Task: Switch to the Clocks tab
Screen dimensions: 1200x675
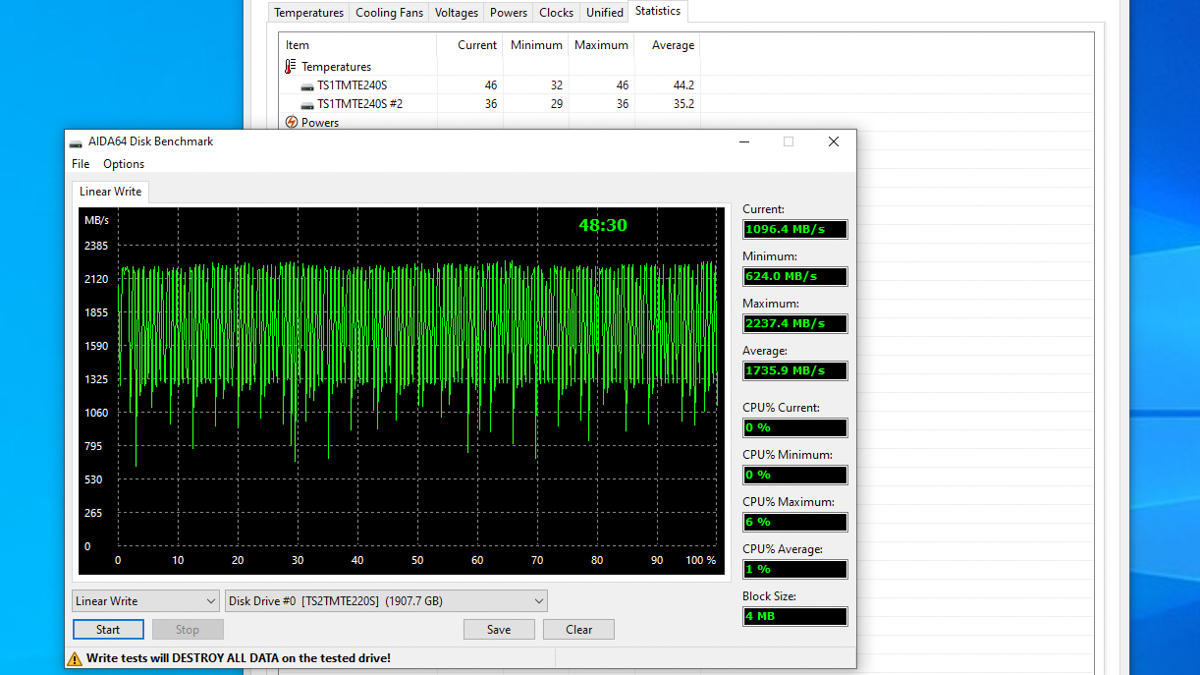Action: [x=556, y=13]
